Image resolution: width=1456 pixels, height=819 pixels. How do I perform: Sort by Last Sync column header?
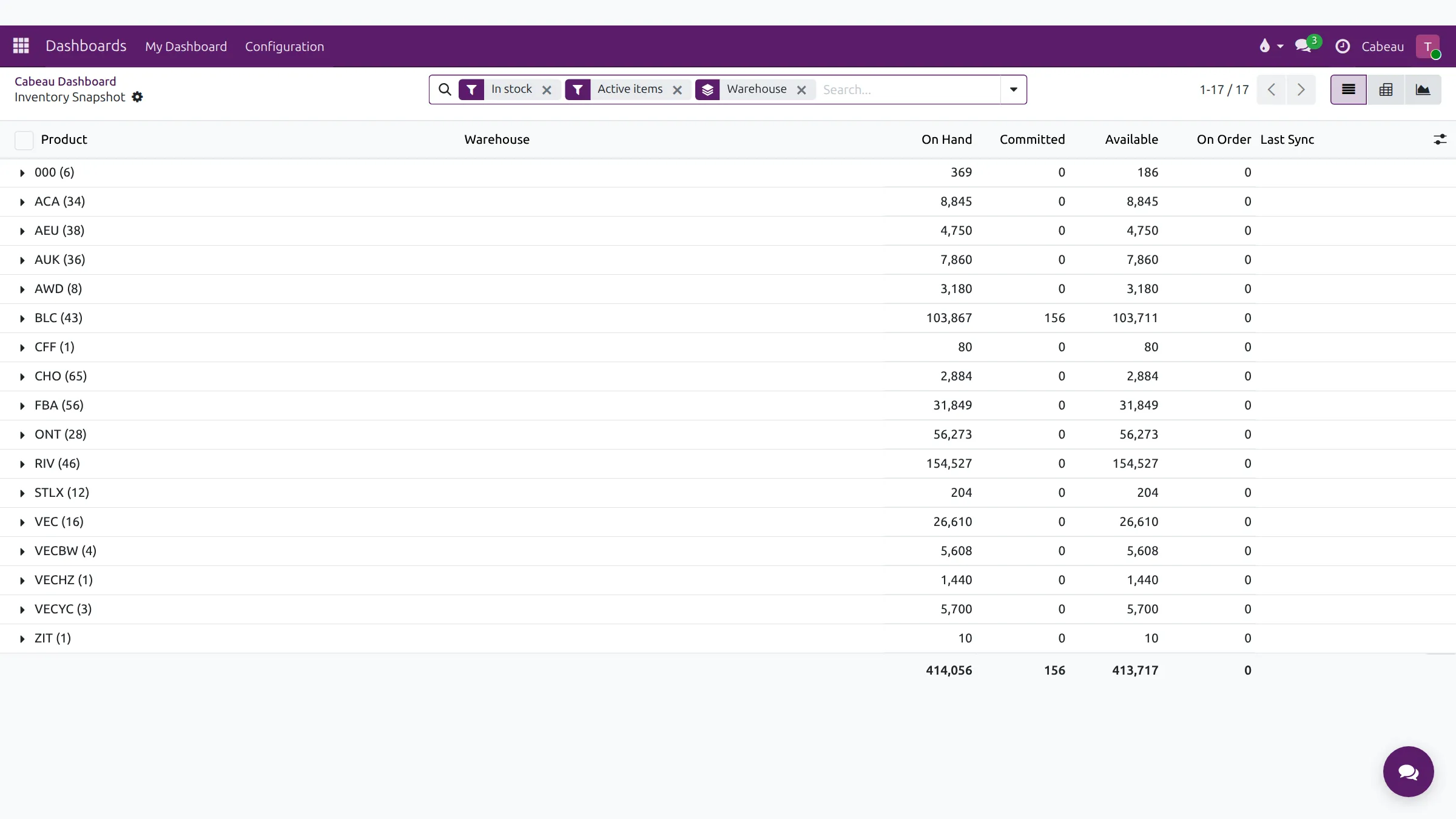point(1287,140)
